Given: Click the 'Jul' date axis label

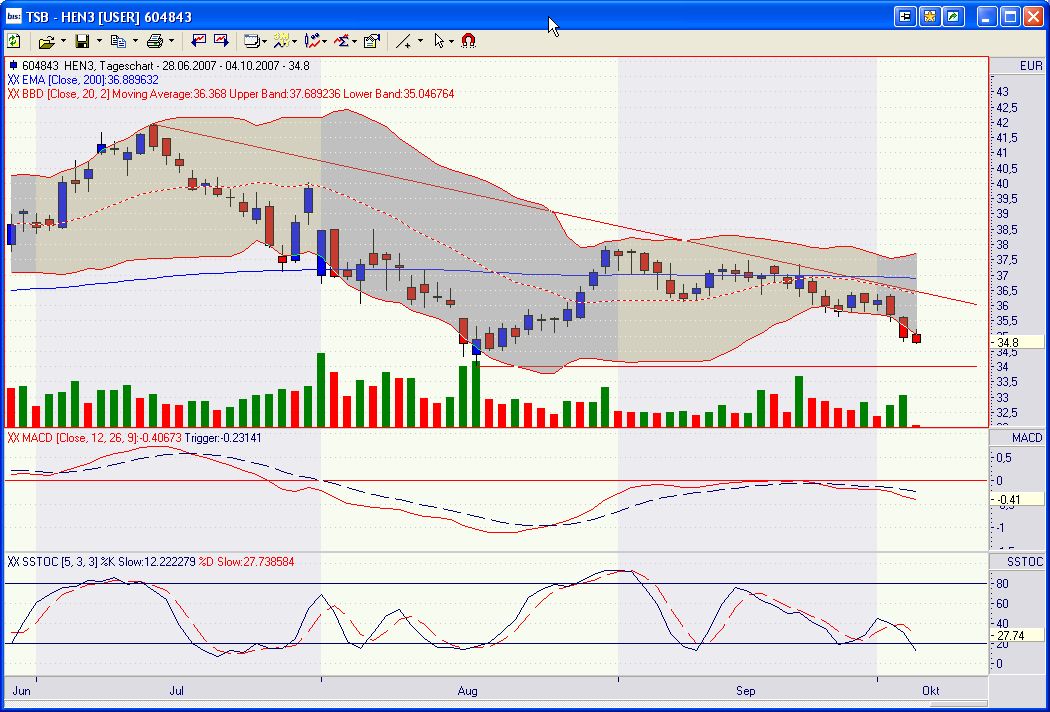Looking at the screenshot, I should (x=177, y=691).
